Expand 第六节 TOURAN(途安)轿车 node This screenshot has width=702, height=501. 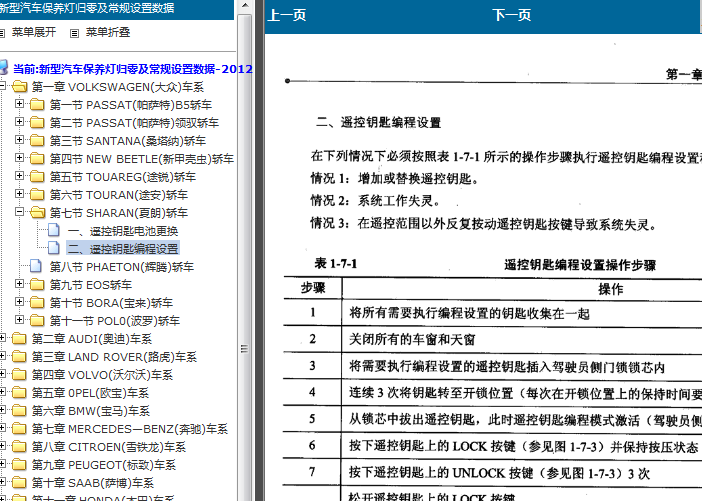[19, 193]
